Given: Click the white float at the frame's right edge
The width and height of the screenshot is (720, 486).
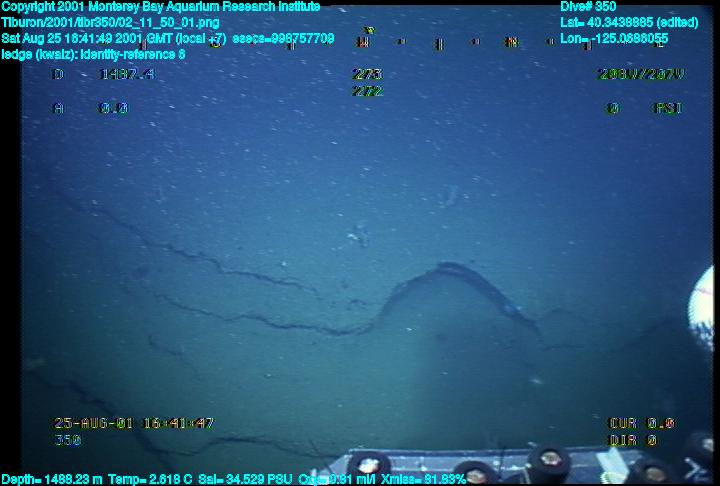Looking at the screenshot, I should pos(702,309).
